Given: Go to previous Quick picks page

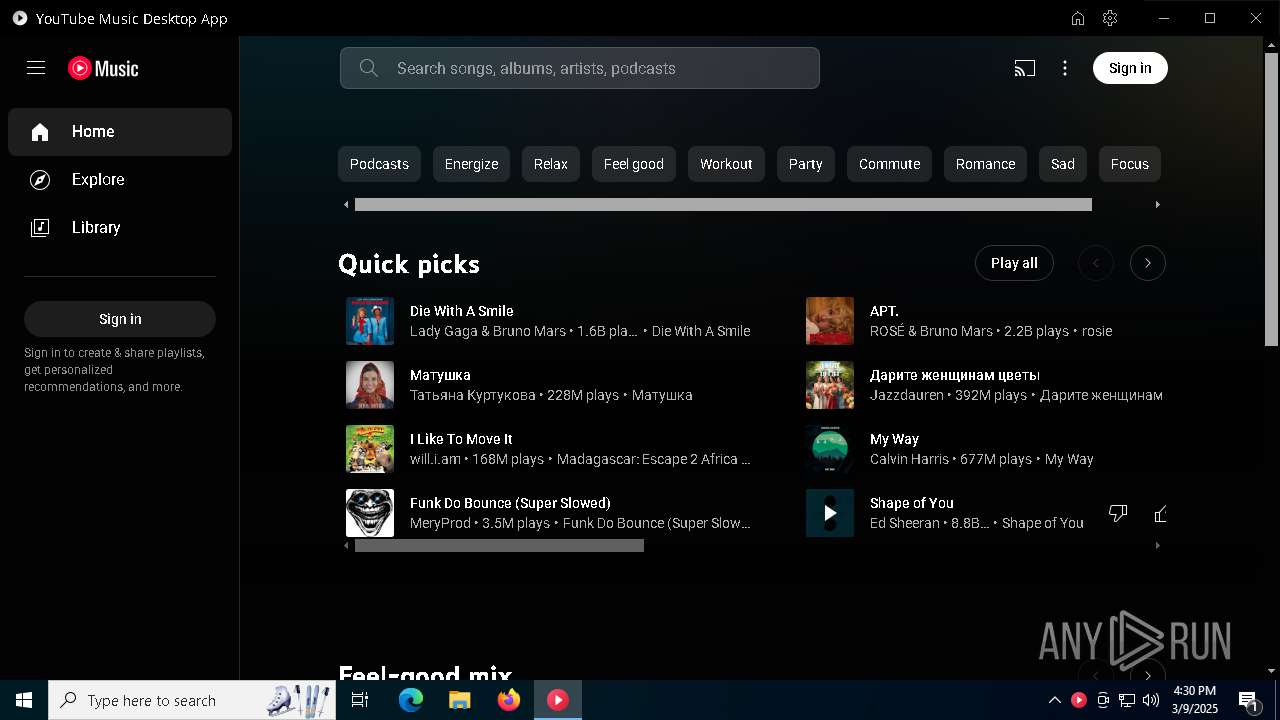Looking at the screenshot, I should (1096, 263).
